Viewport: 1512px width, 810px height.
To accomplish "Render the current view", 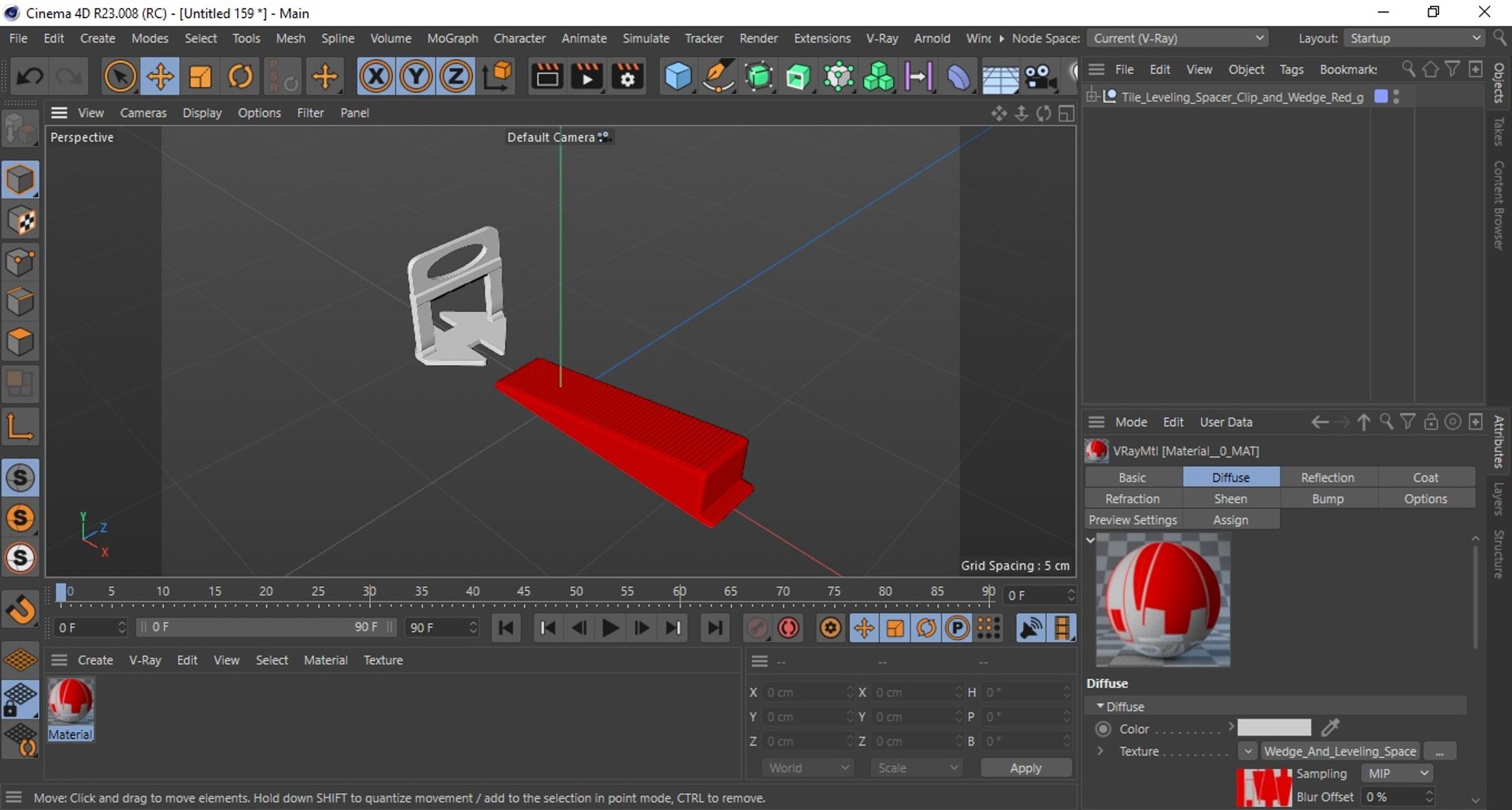I will click(547, 76).
